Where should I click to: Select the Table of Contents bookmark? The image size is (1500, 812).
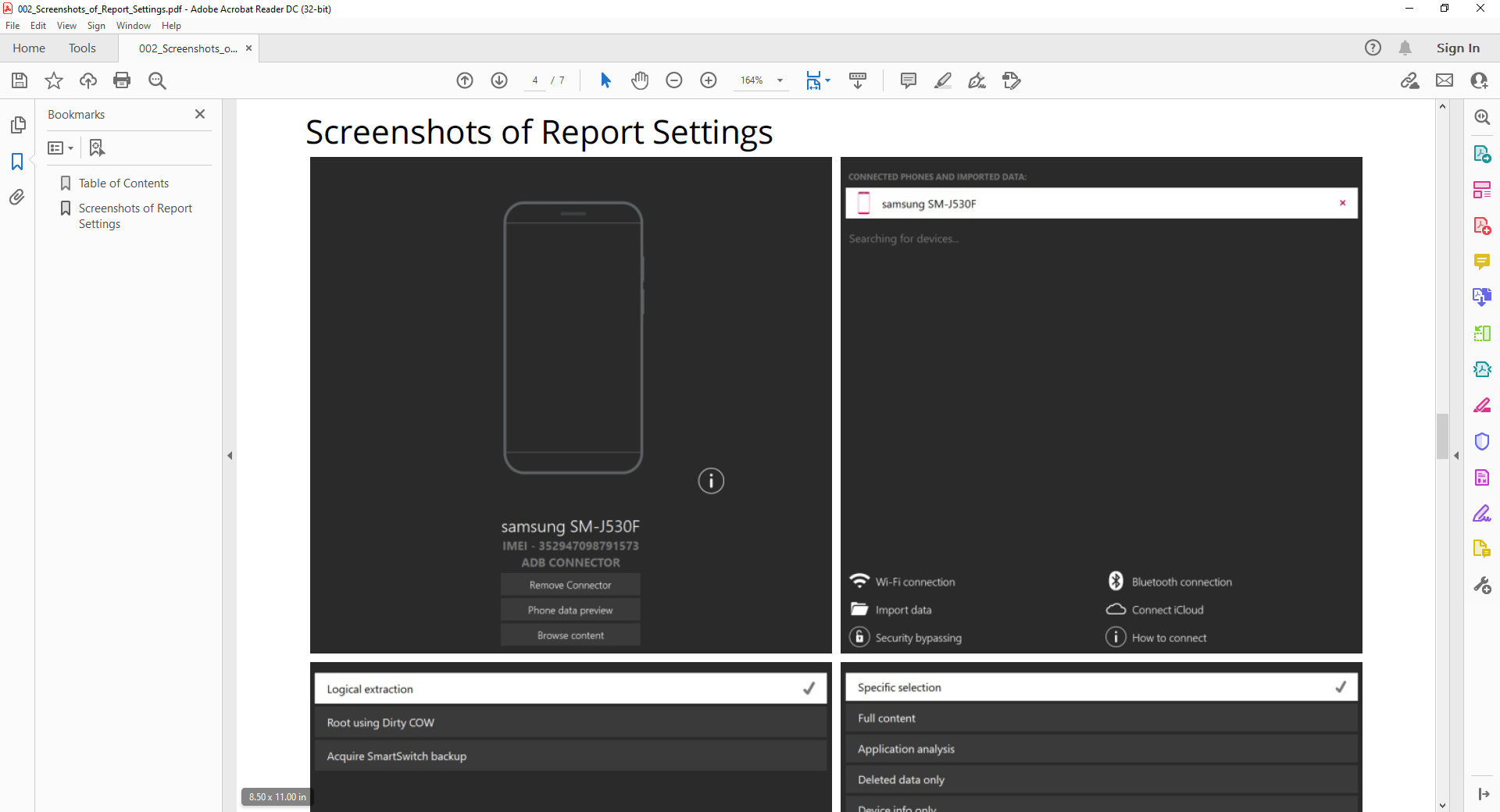click(123, 183)
